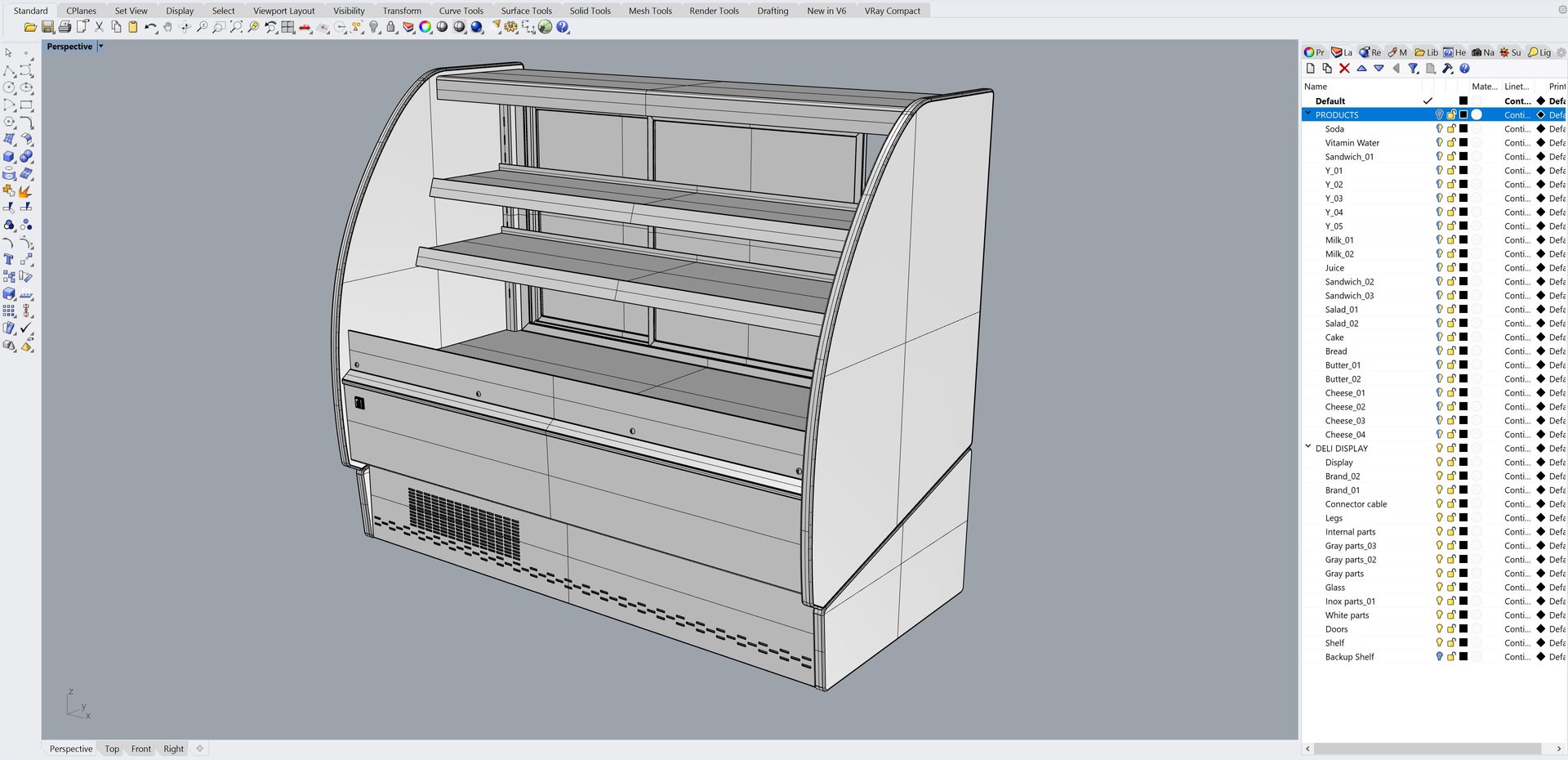Click the four-viewport layout icon
This screenshot has width=1568, height=760.
click(x=287, y=27)
